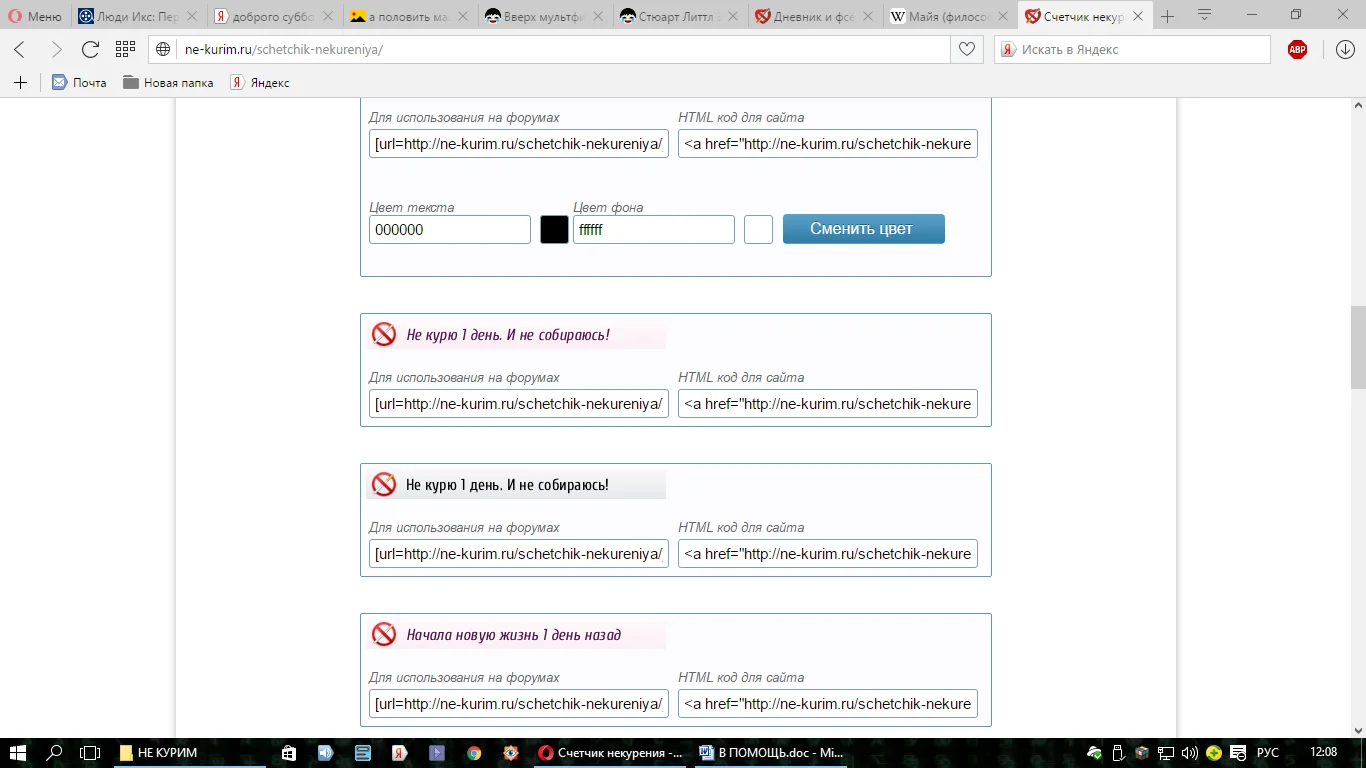Select forum code under gray Не курю banner
The image size is (1366, 768).
519,553
